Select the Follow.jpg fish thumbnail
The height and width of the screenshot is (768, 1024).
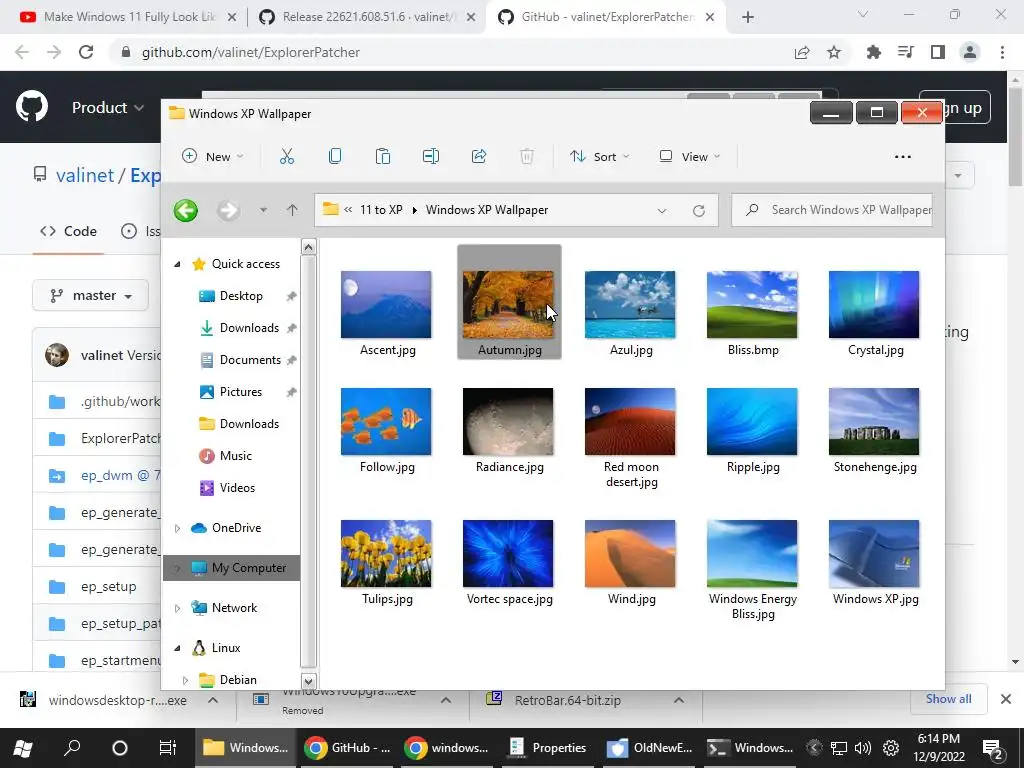386,421
